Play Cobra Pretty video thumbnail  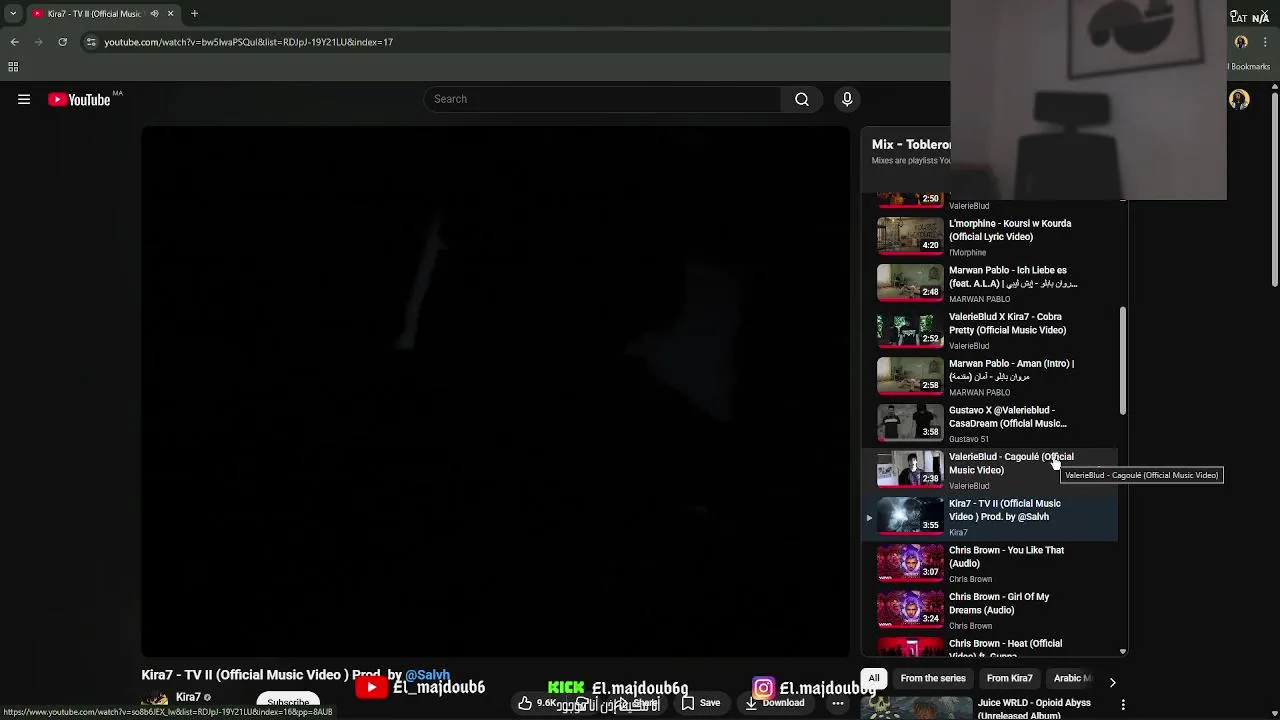[x=910, y=329]
